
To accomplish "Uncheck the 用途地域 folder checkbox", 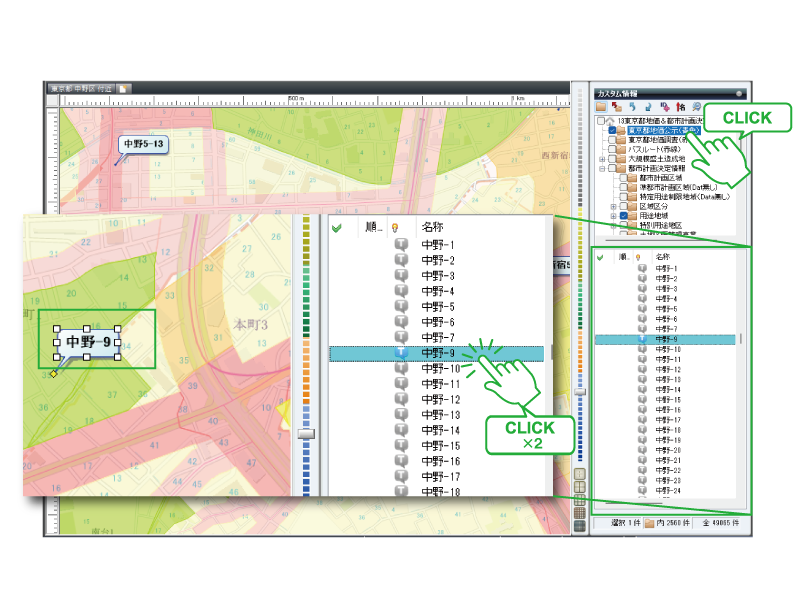I will point(623,216).
